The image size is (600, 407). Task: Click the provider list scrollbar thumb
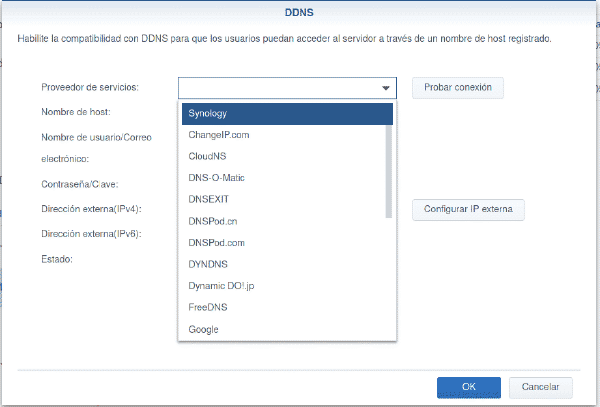click(389, 171)
